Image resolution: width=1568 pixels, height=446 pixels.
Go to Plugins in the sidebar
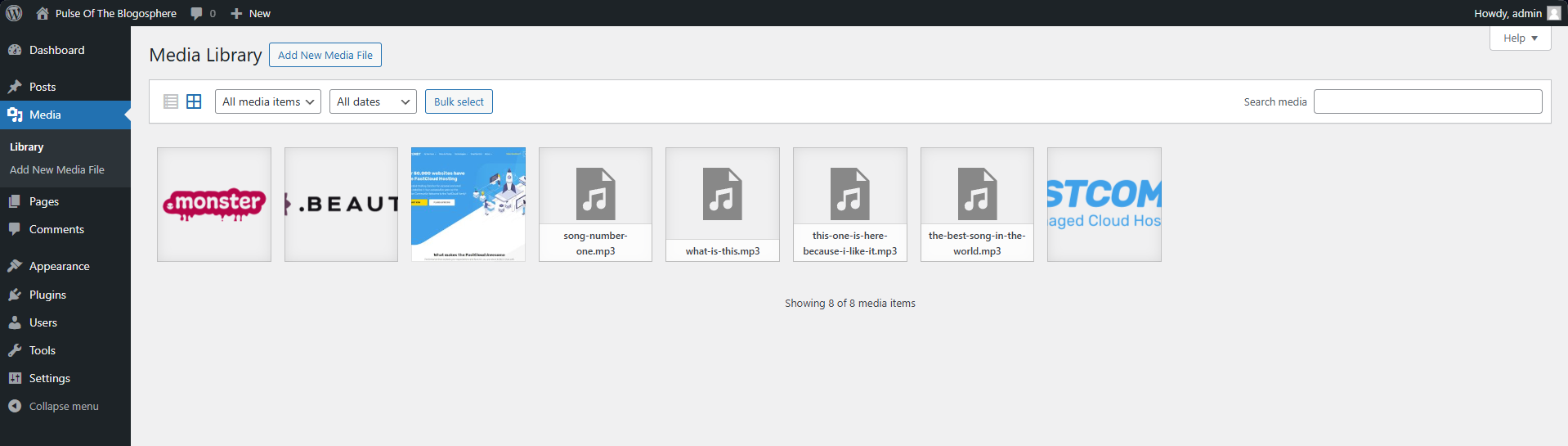click(x=47, y=295)
